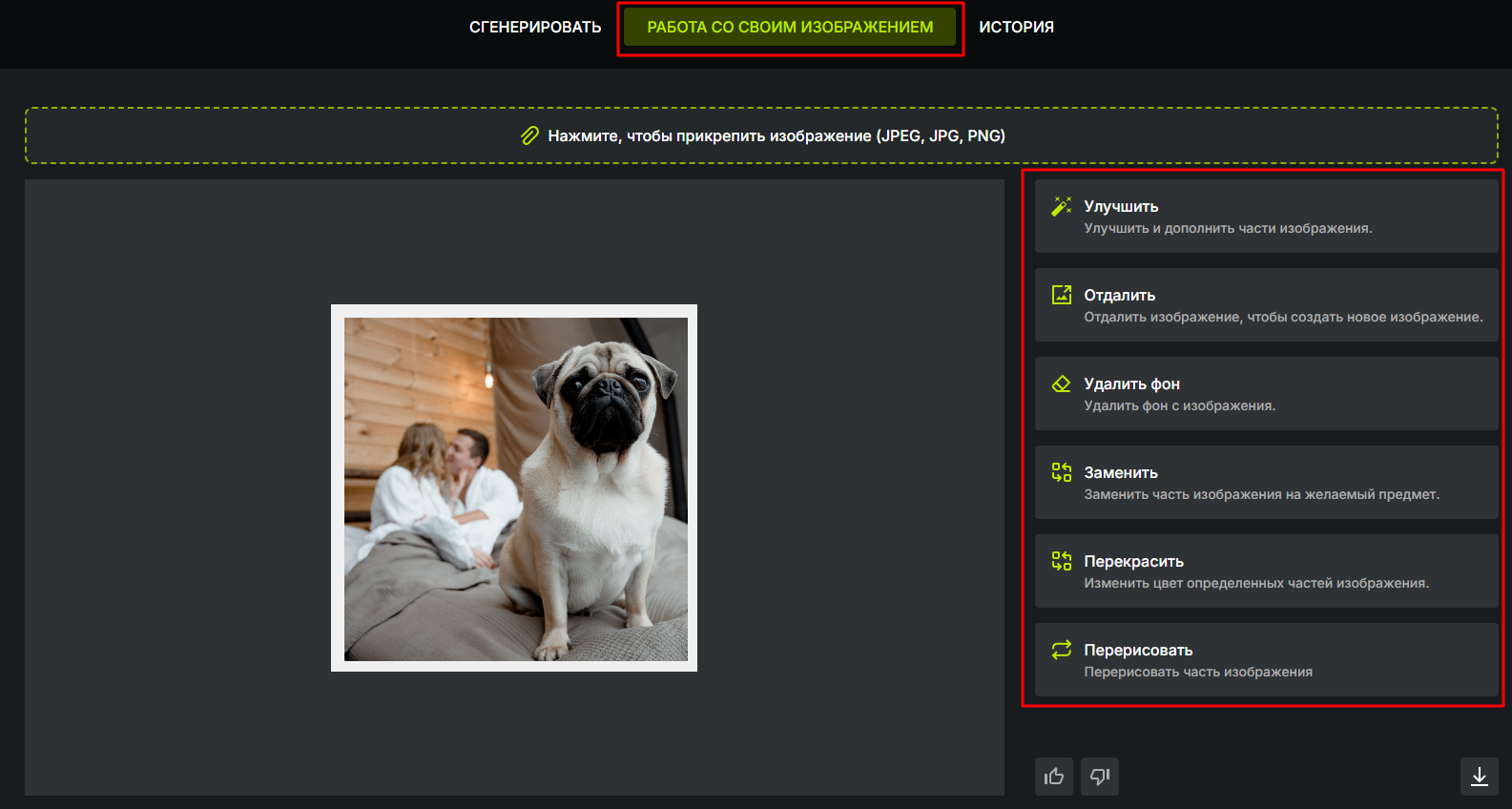Viewport: 1512px width, 809px height.
Task: Click text 'Заменить часть изображения на желаемый предмет.'
Action: pyautogui.click(x=1261, y=494)
